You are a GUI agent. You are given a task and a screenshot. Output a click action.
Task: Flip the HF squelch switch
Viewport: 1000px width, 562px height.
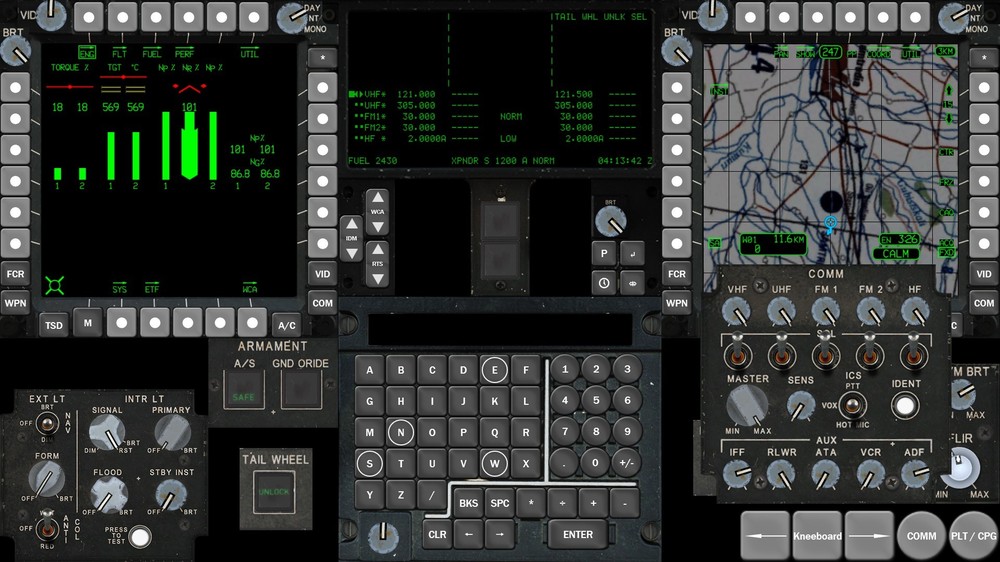(913, 353)
